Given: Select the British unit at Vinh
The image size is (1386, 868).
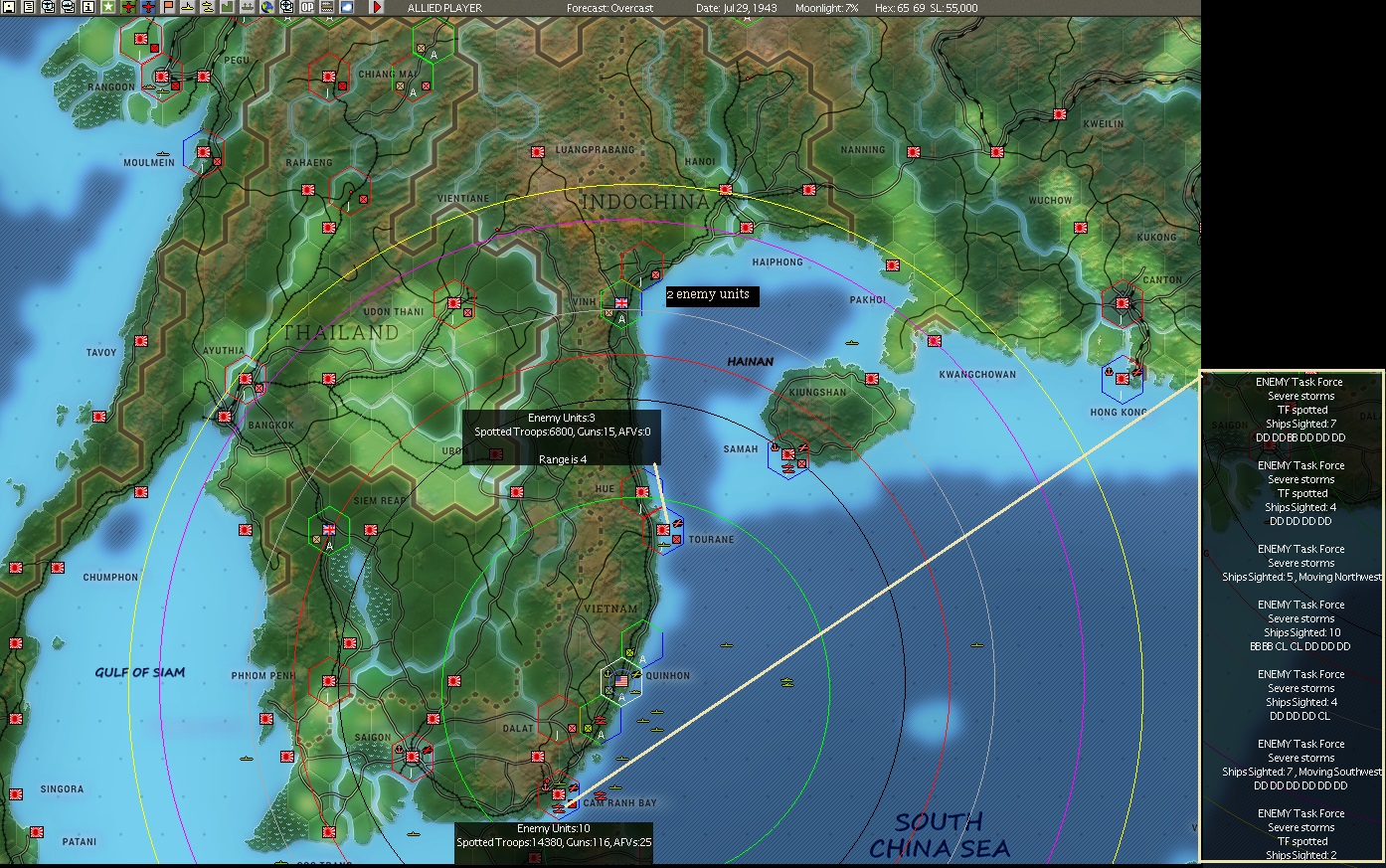Looking at the screenshot, I should point(621,303).
